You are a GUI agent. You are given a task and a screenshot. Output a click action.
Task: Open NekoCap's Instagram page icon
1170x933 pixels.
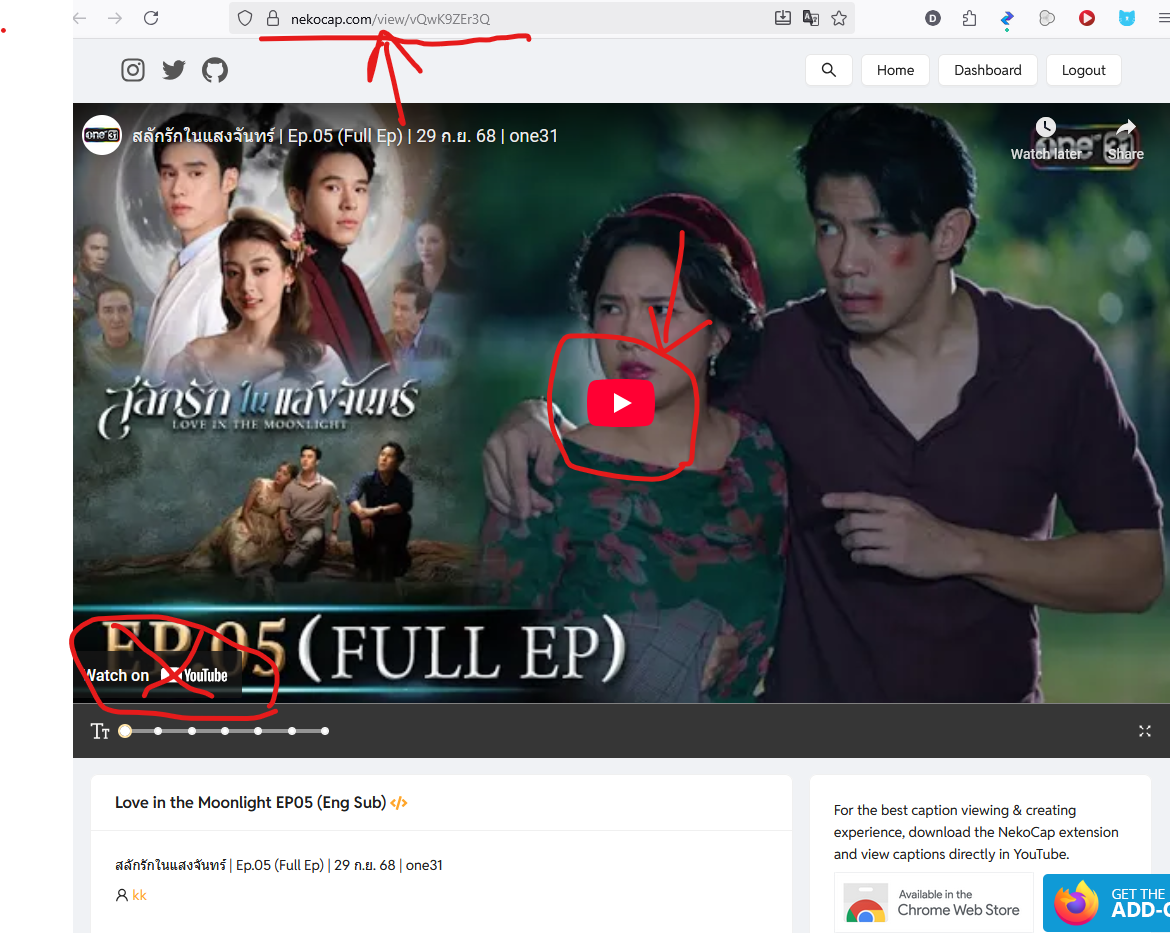click(133, 70)
